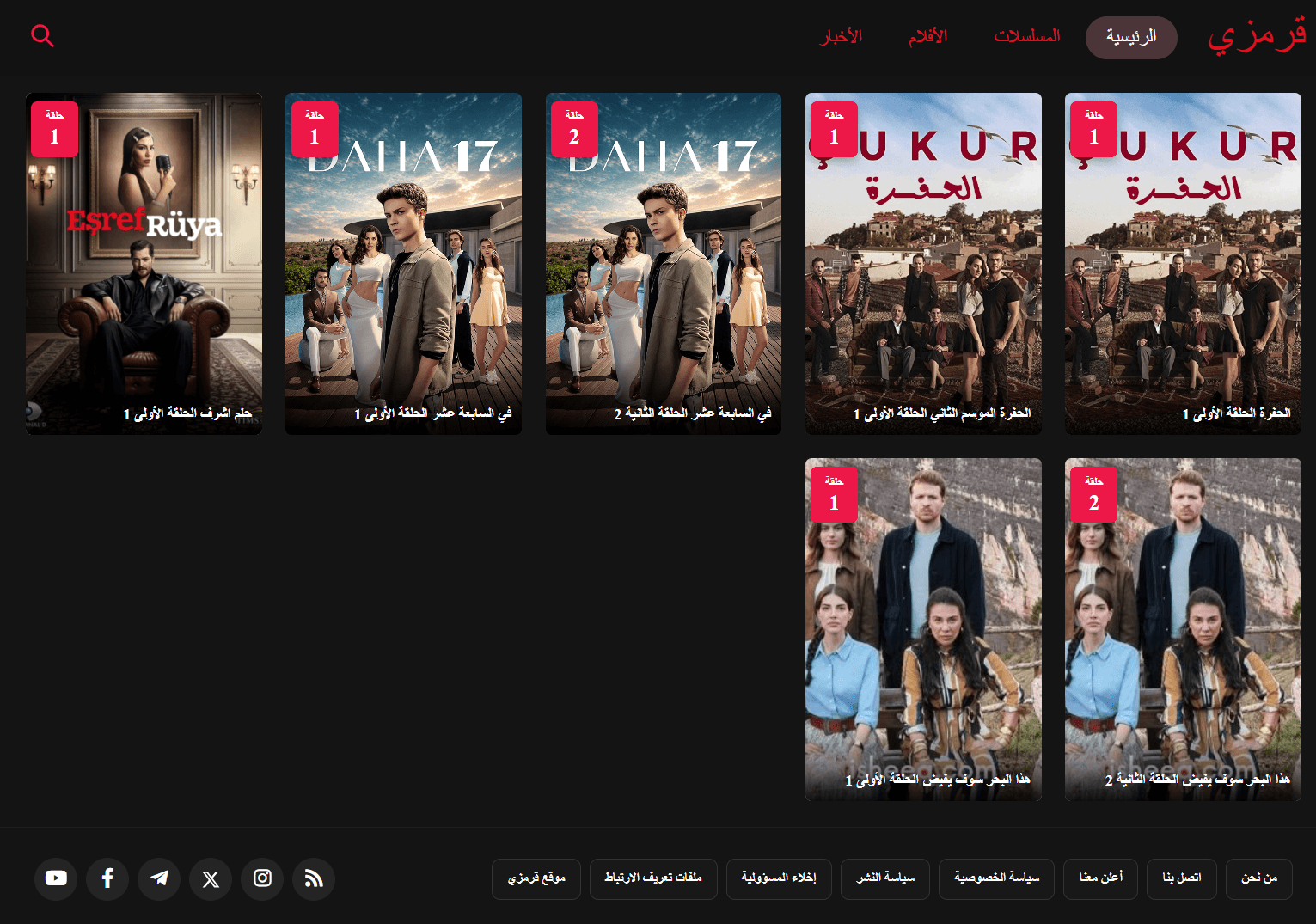Click the title هذا البحر سوف يفيض الحلقة الأولى 1
The width and height of the screenshot is (1316, 924).
tap(938, 780)
